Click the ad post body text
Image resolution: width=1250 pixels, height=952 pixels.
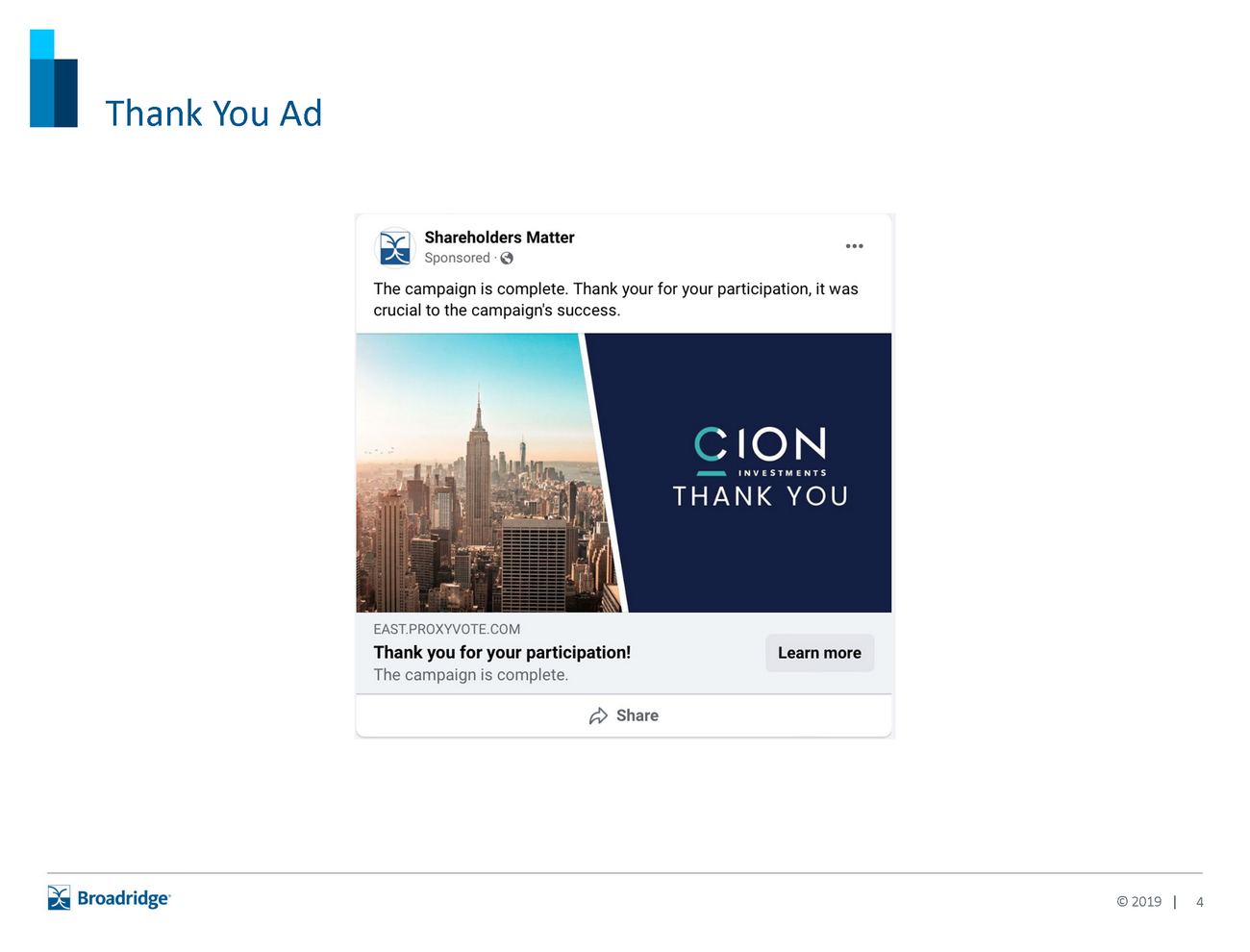point(615,299)
